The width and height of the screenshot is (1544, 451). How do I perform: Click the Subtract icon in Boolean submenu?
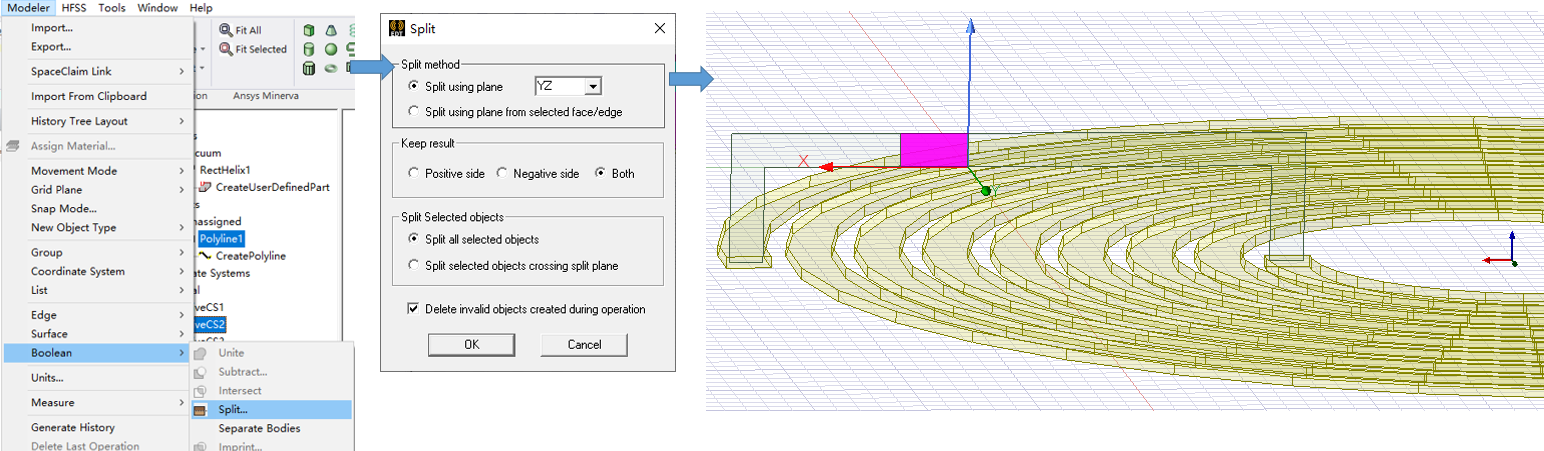click(200, 372)
